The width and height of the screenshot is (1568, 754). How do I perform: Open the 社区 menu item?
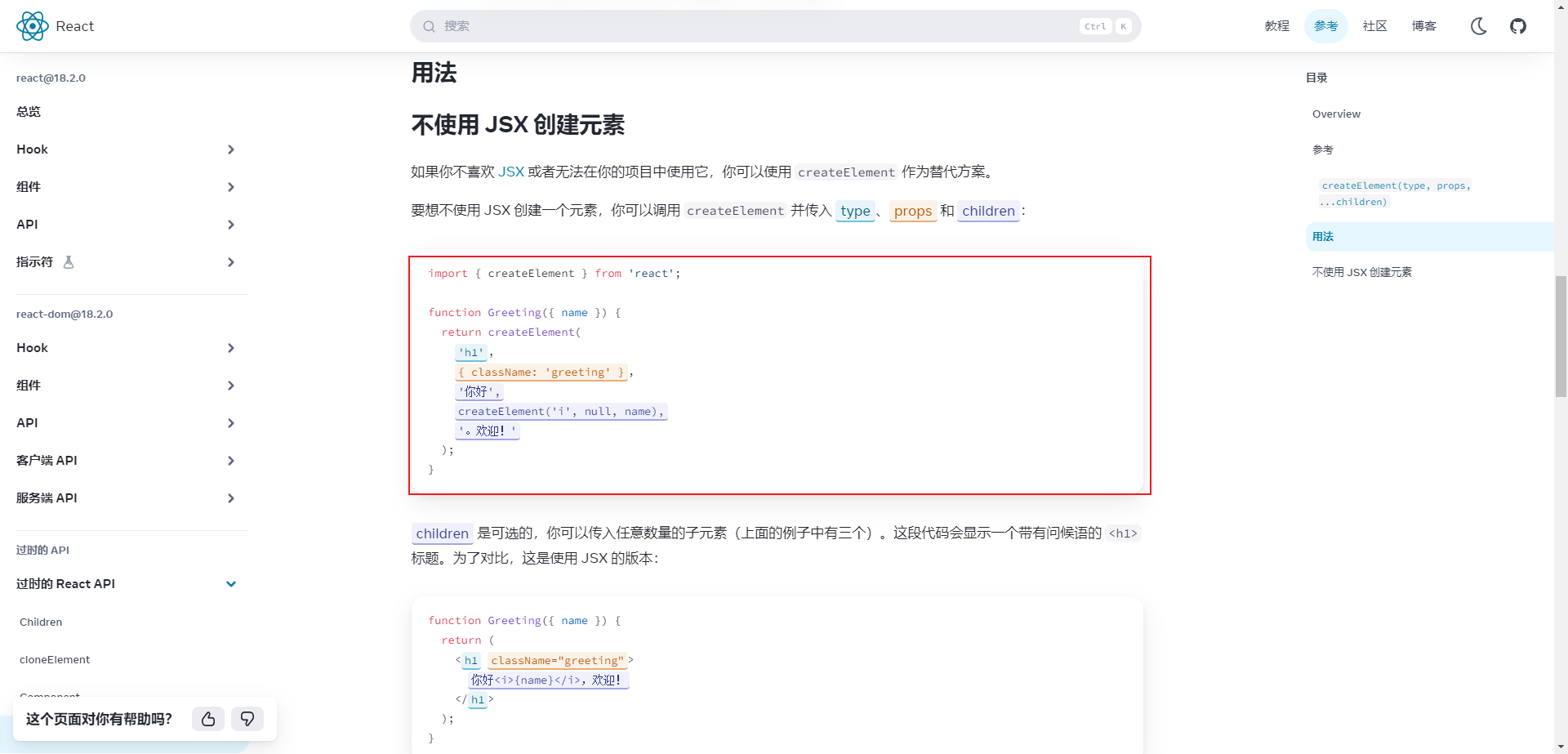tap(1374, 25)
